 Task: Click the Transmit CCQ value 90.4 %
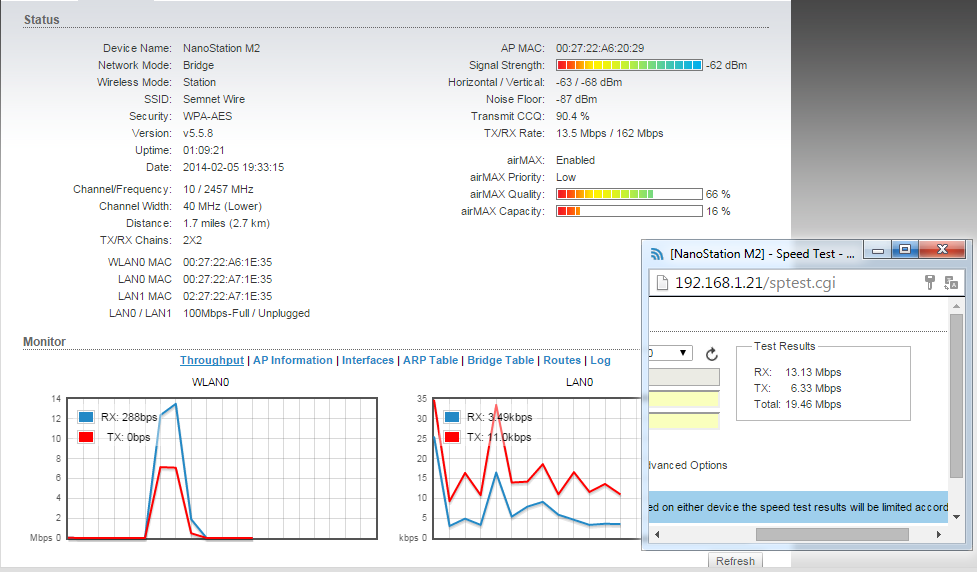573,117
